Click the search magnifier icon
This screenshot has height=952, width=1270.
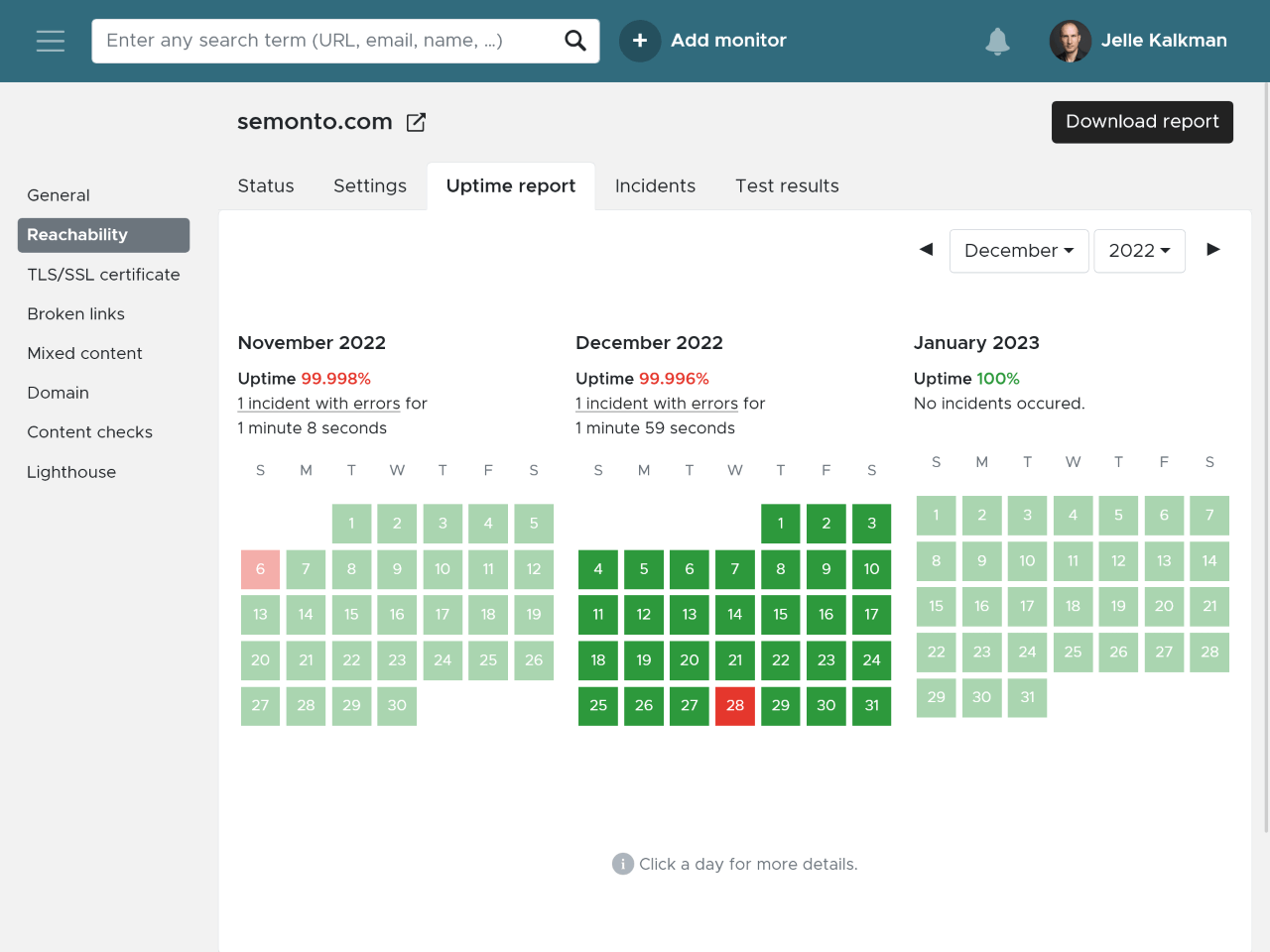pyautogui.click(x=575, y=41)
